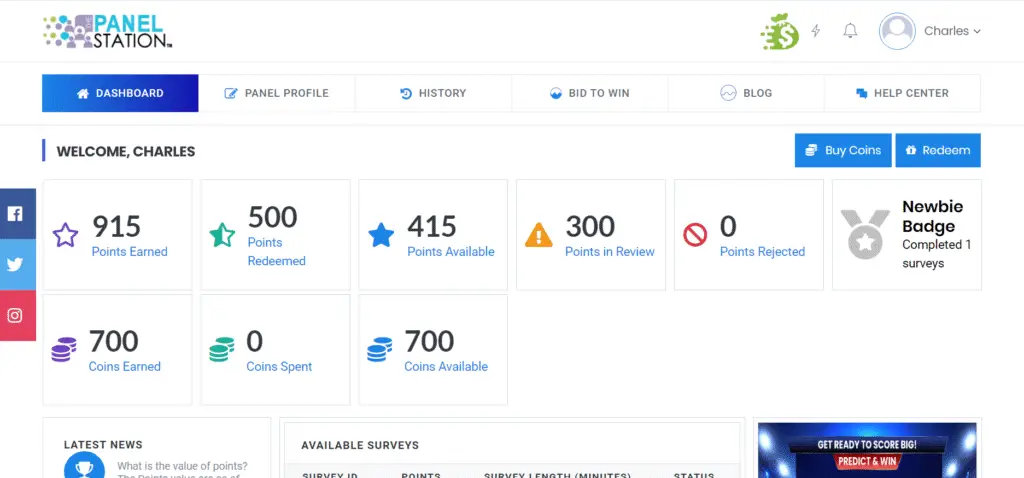
Task: Open Facebook from the side social bar
Action: point(16,213)
